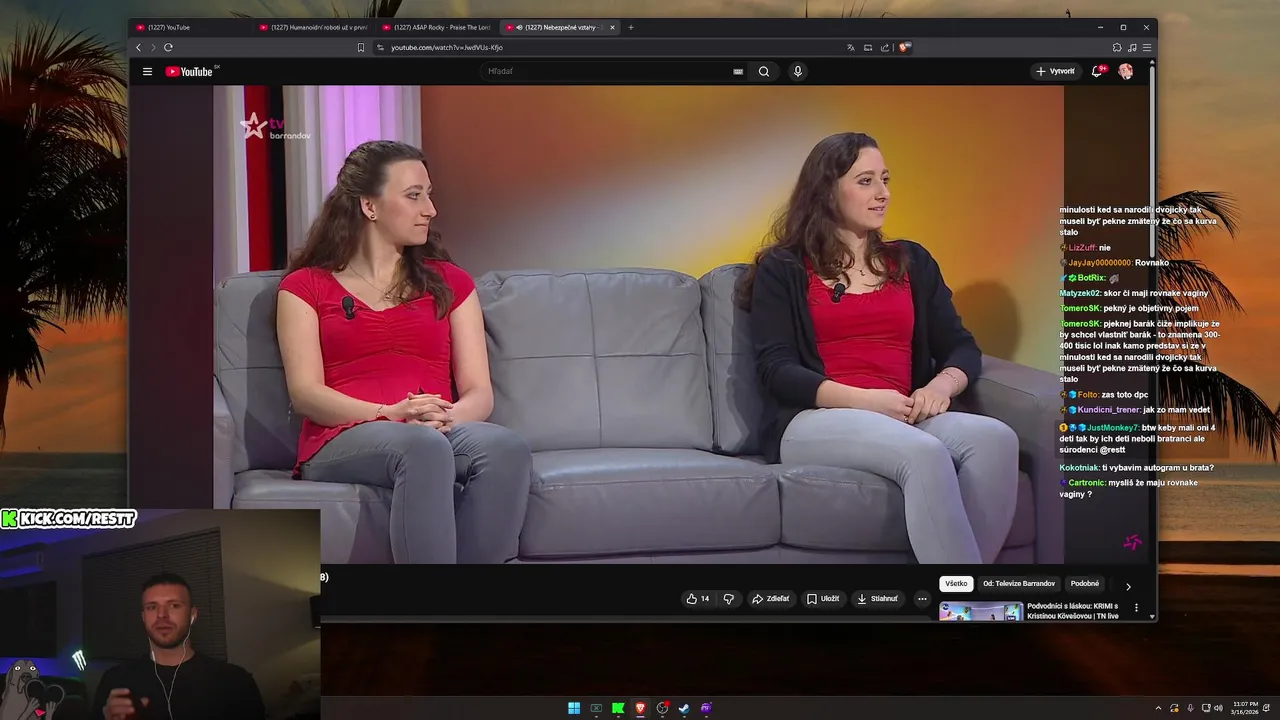
Task: Go to YouTube home via logo
Action: click(x=189, y=71)
